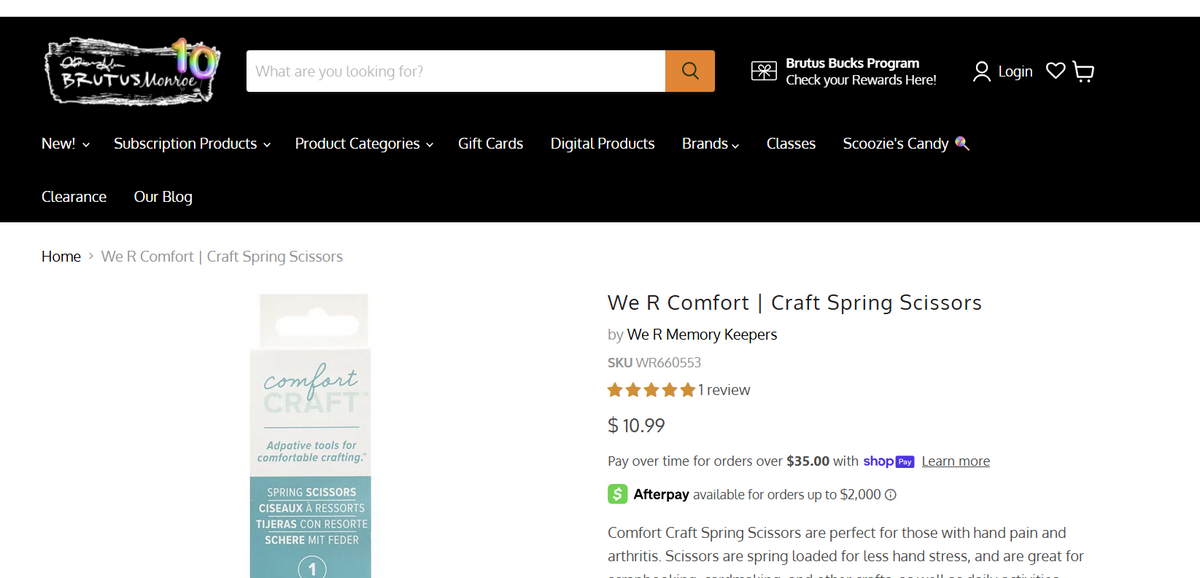The height and width of the screenshot is (578, 1200).
Task: Open the Product Categories dropdown
Action: tap(364, 144)
